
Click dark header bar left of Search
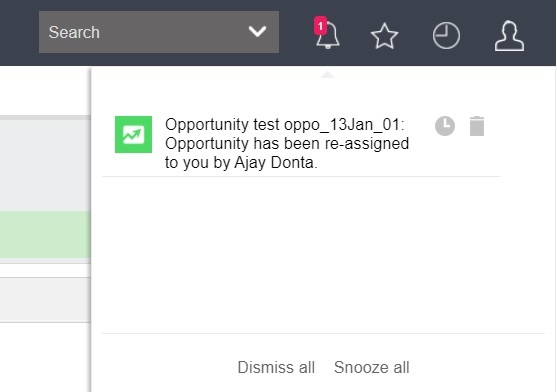[19, 33]
